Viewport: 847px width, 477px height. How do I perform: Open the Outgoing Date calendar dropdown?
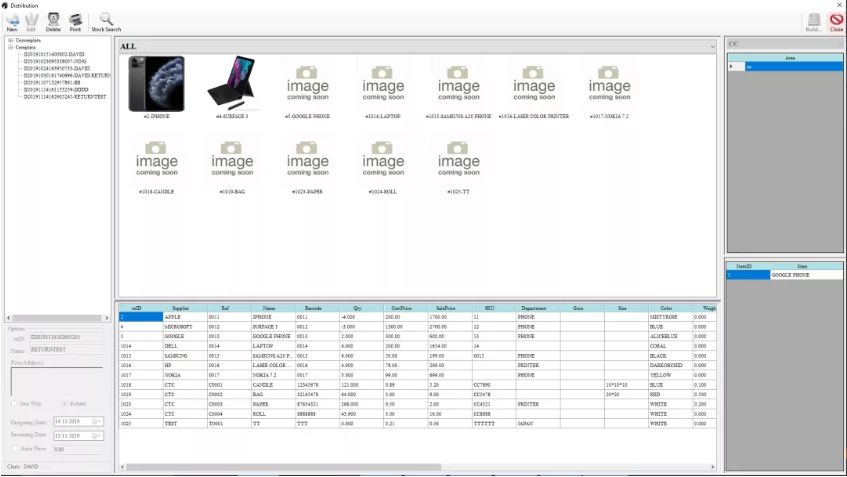point(98,422)
